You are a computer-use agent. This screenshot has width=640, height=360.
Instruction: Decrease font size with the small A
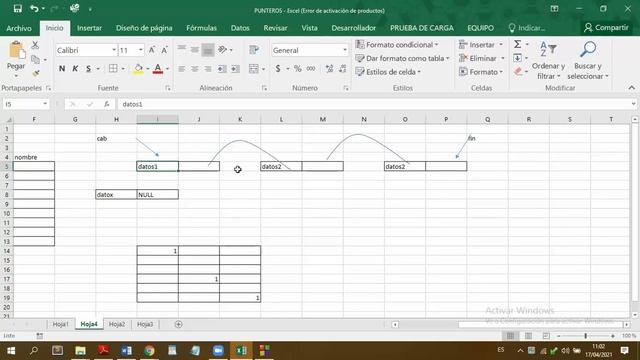pos(164,50)
